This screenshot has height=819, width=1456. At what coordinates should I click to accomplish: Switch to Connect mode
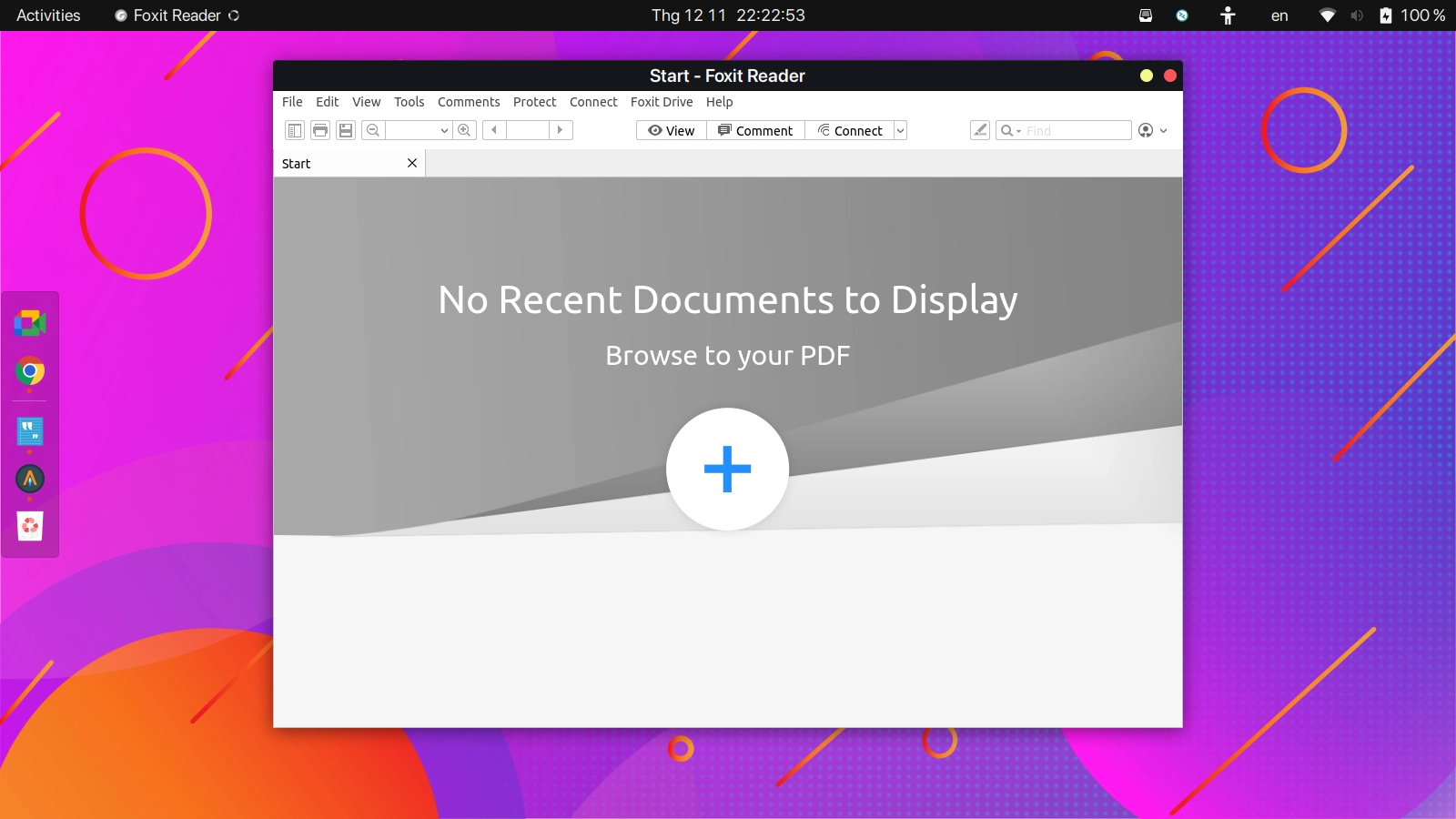[x=850, y=130]
